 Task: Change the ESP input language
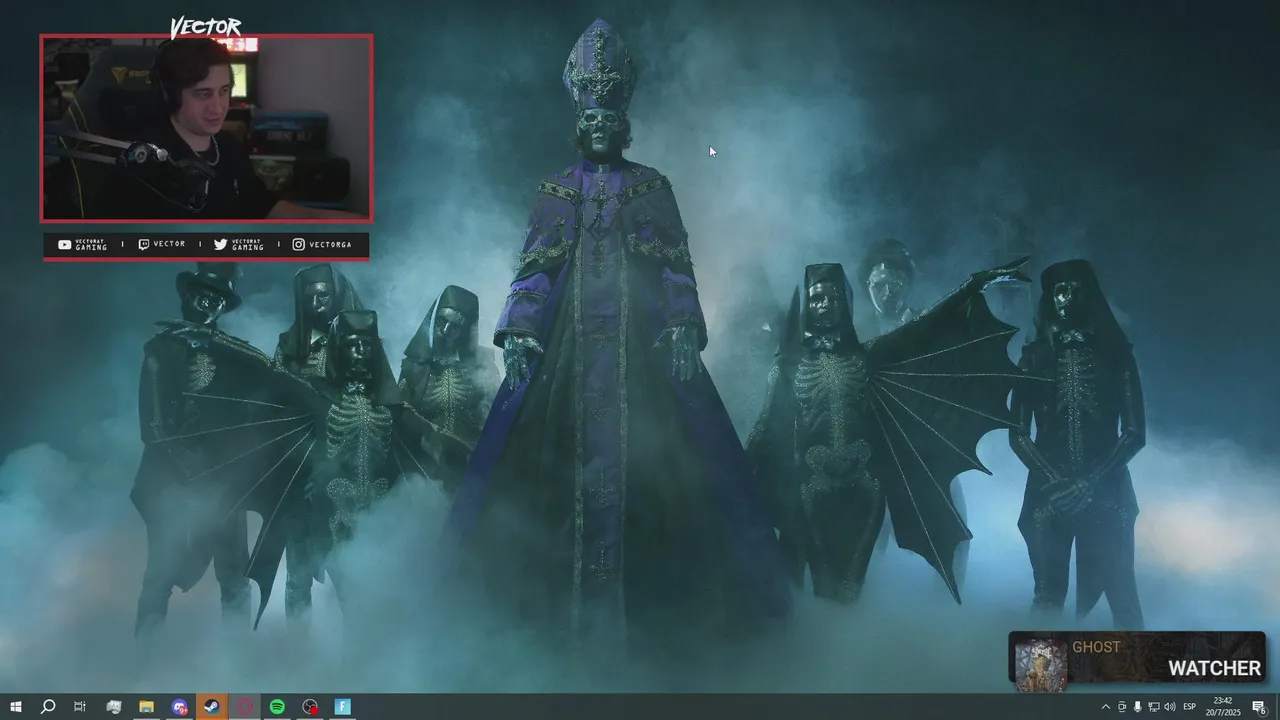1190,707
